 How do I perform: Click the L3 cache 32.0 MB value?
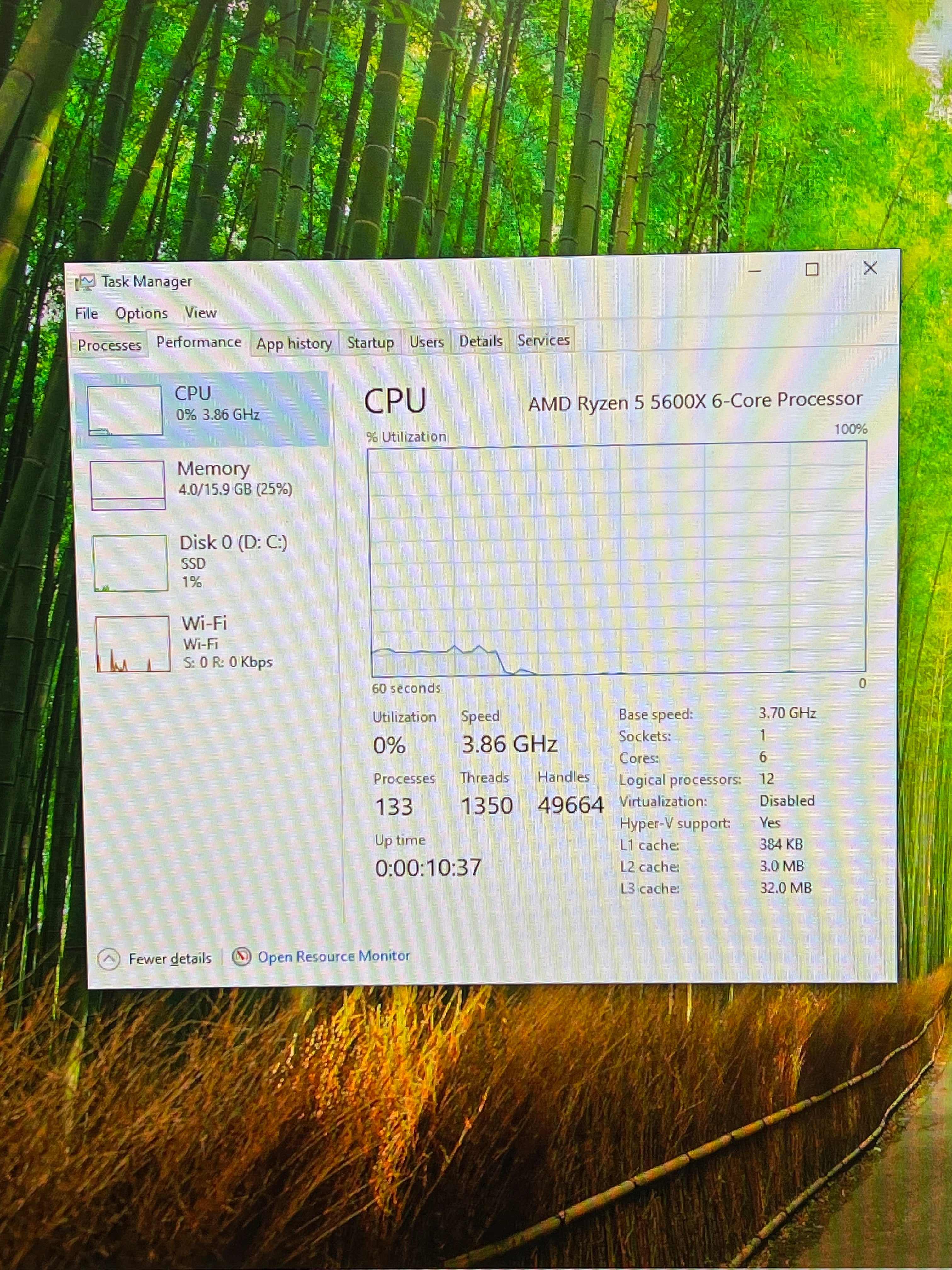(785, 888)
